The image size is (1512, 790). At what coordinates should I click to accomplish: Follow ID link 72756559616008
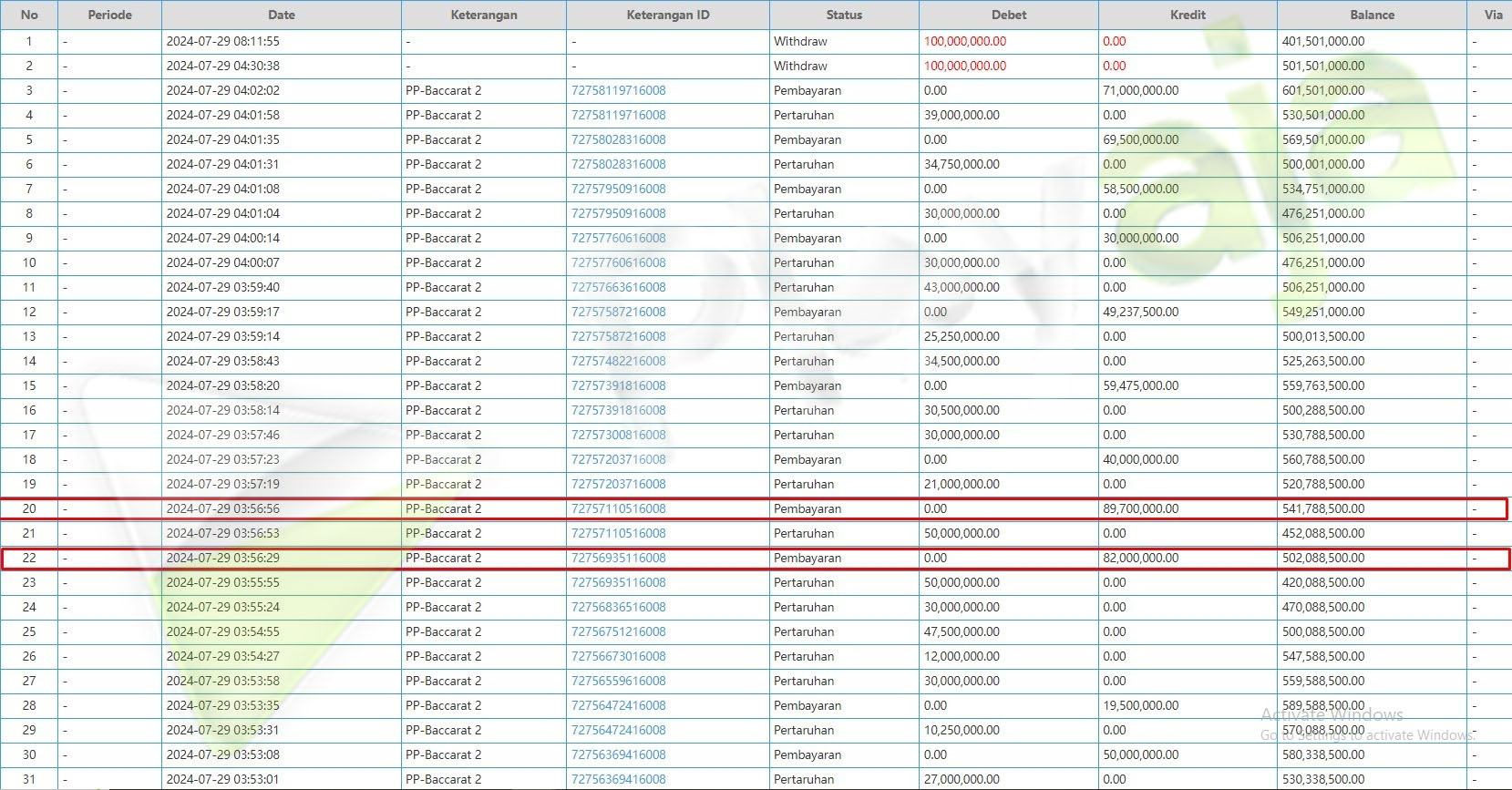point(618,681)
